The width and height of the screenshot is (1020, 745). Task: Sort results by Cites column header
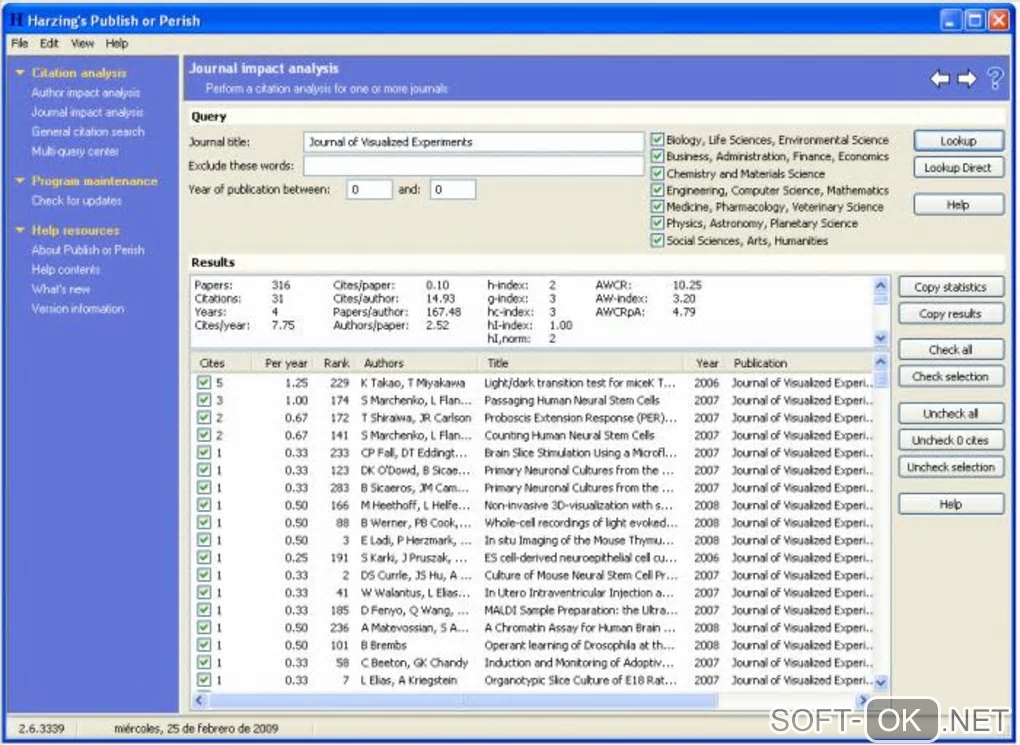[x=223, y=363]
